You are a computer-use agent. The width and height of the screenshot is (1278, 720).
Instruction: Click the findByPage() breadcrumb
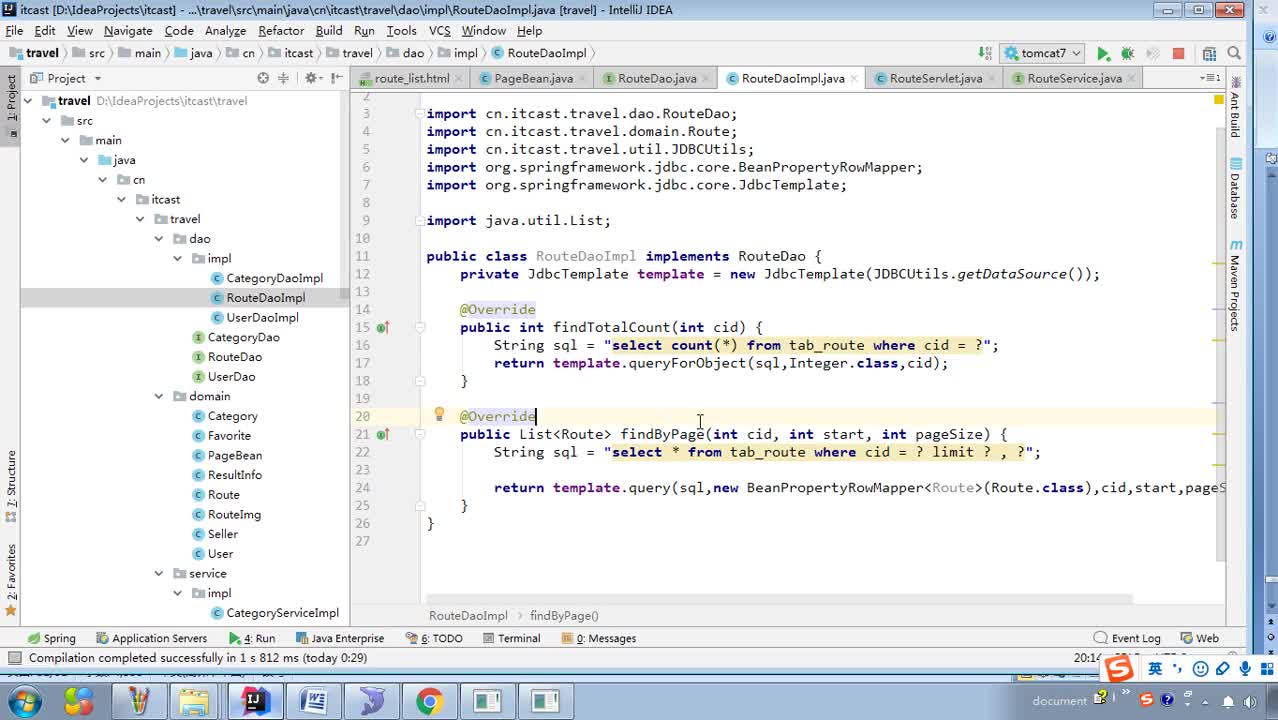click(x=564, y=616)
